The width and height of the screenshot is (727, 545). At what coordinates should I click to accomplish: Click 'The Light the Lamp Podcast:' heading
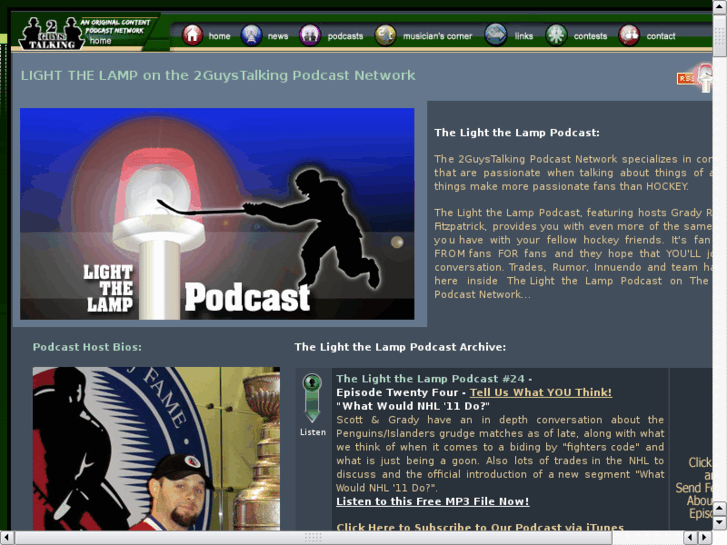(x=517, y=133)
